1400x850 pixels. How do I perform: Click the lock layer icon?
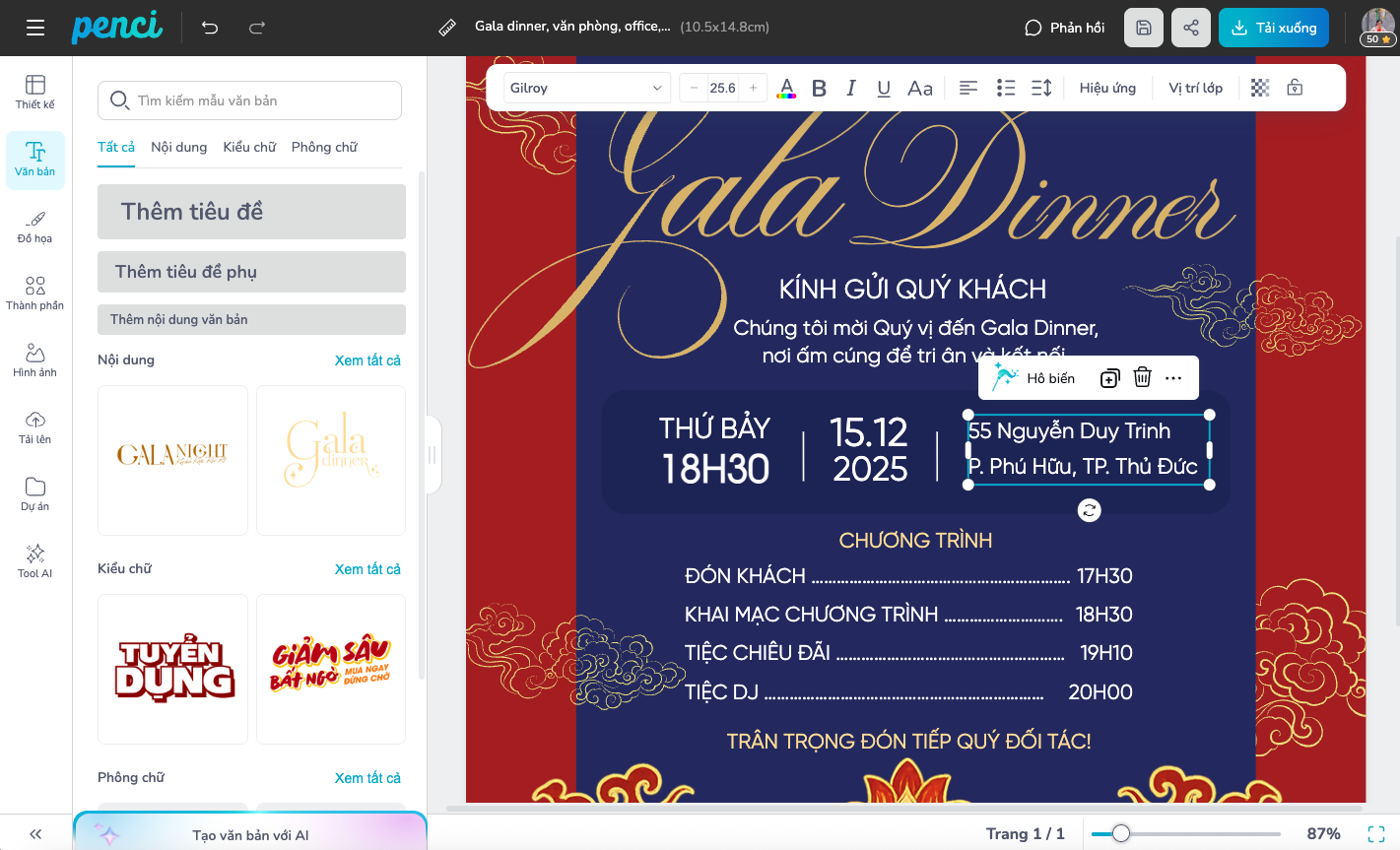pos(1295,88)
